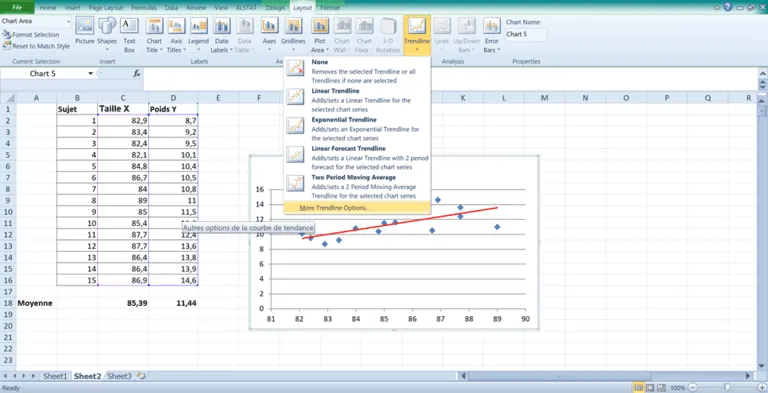The height and width of the screenshot is (393, 768).
Task: Select the Page Layout view icon
Action: click(649, 388)
